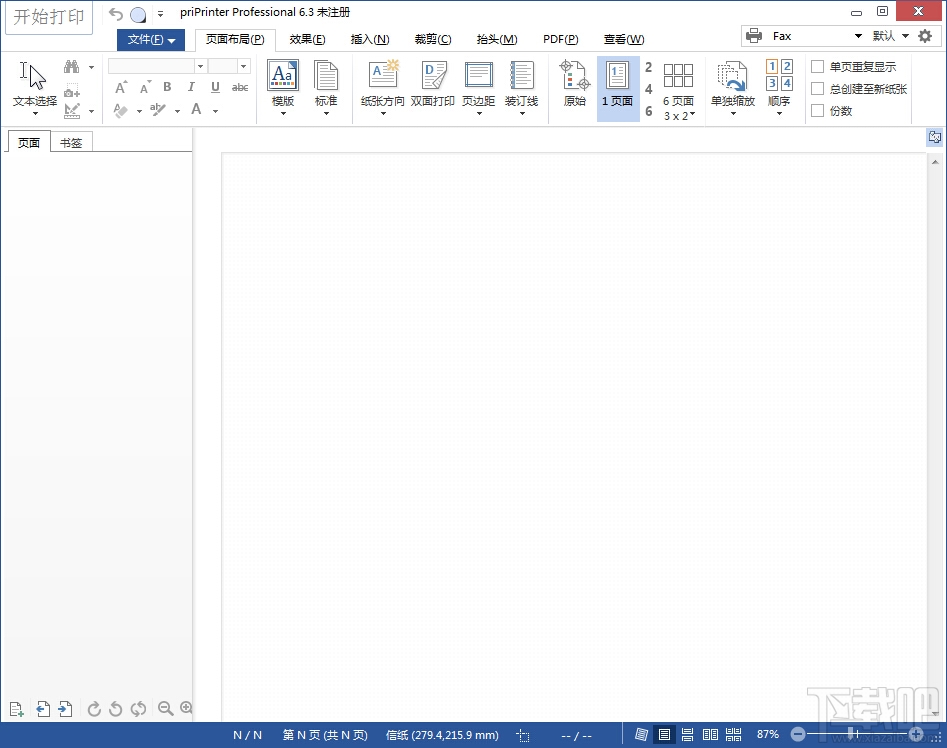Viewport: 947px width, 748px height.
Task: Check the 份数 copies checkbox
Action: (x=818, y=111)
